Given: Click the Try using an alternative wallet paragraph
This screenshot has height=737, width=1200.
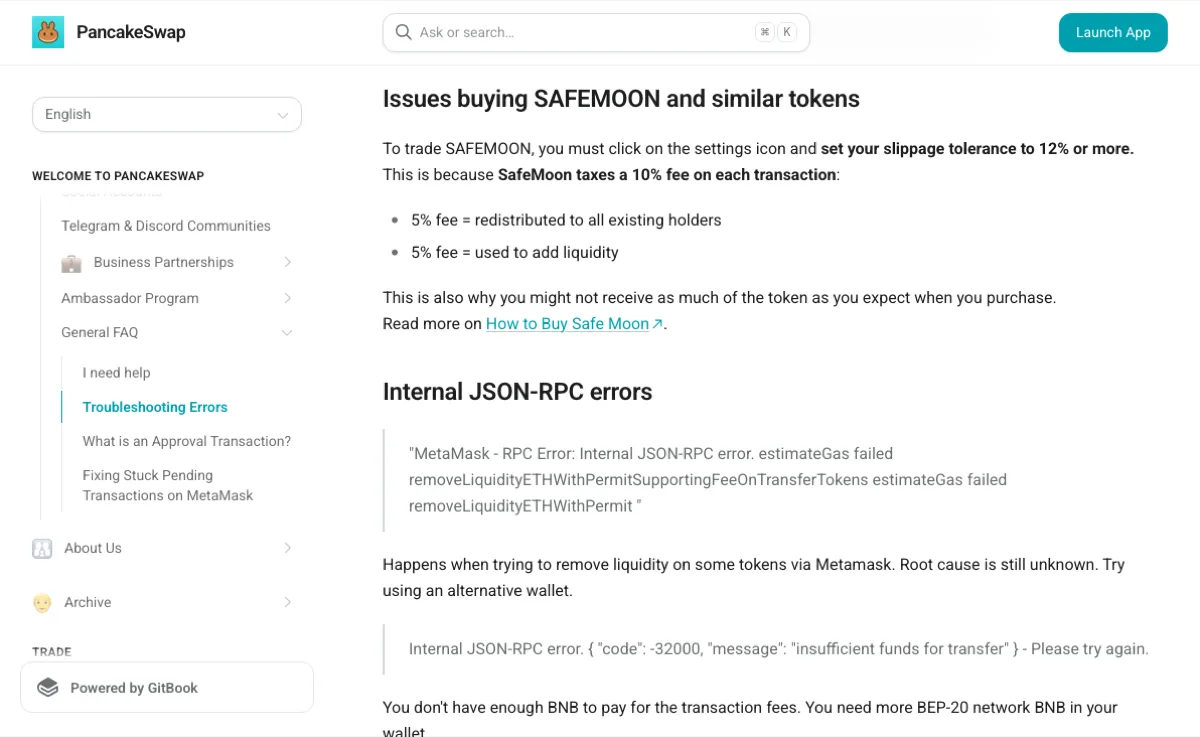Looking at the screenshot, I should pyautogui.click(x=754, y=578).
